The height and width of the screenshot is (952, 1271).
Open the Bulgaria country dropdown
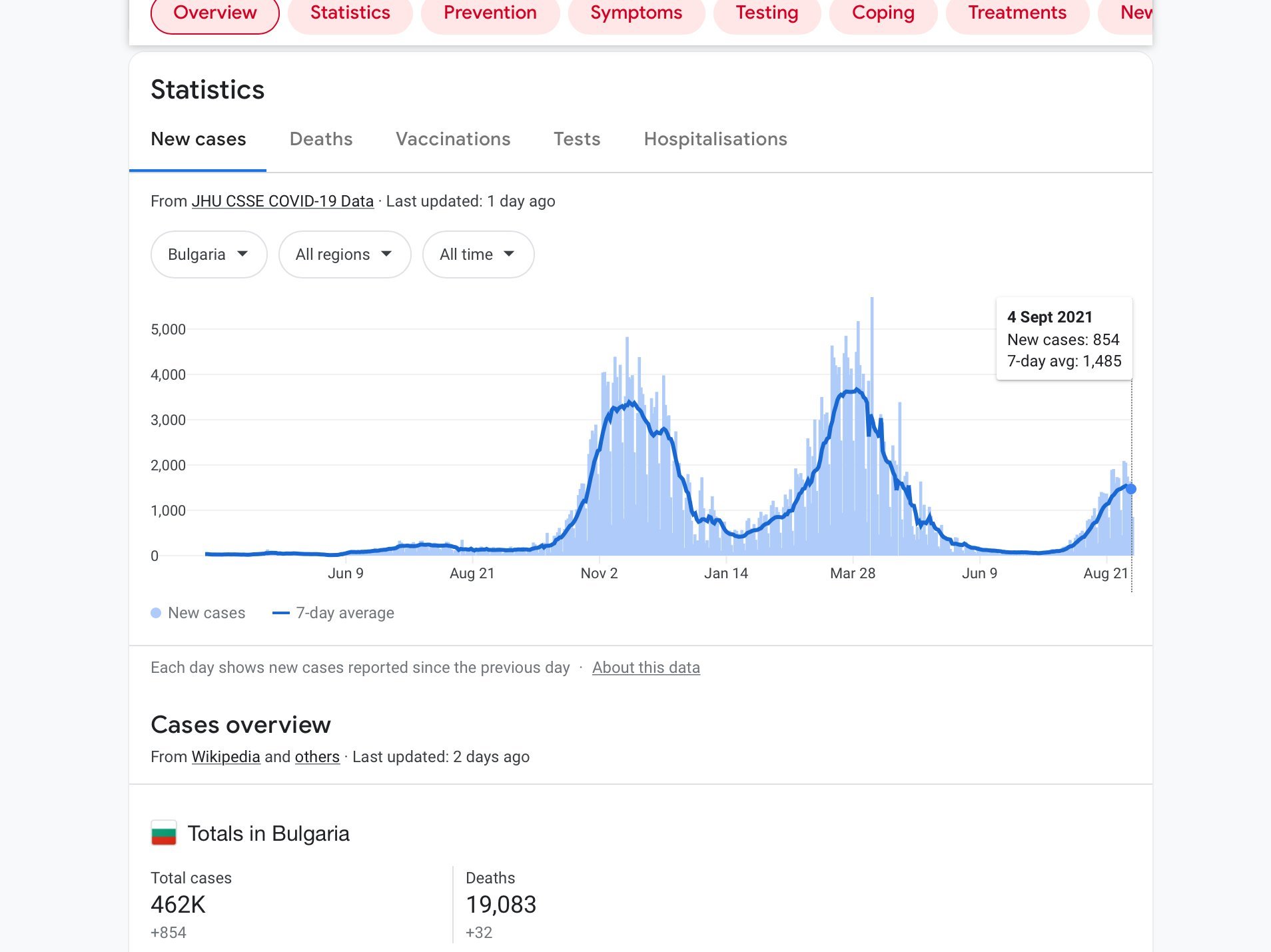point(209,254)
